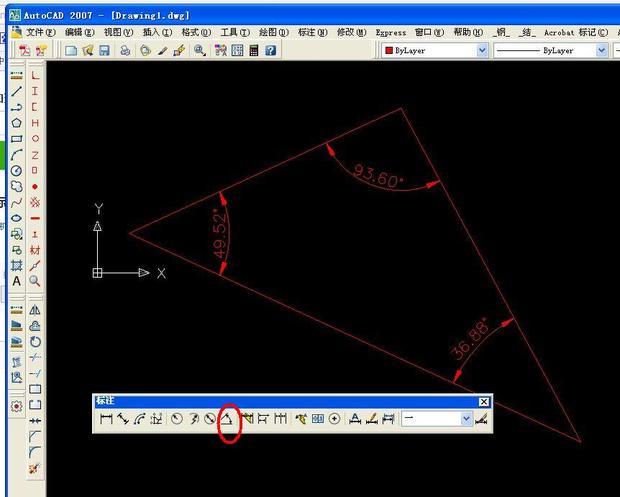Click the Plot print toolbar icon
This screenshot has height=497, width=620.
[125, 50]
